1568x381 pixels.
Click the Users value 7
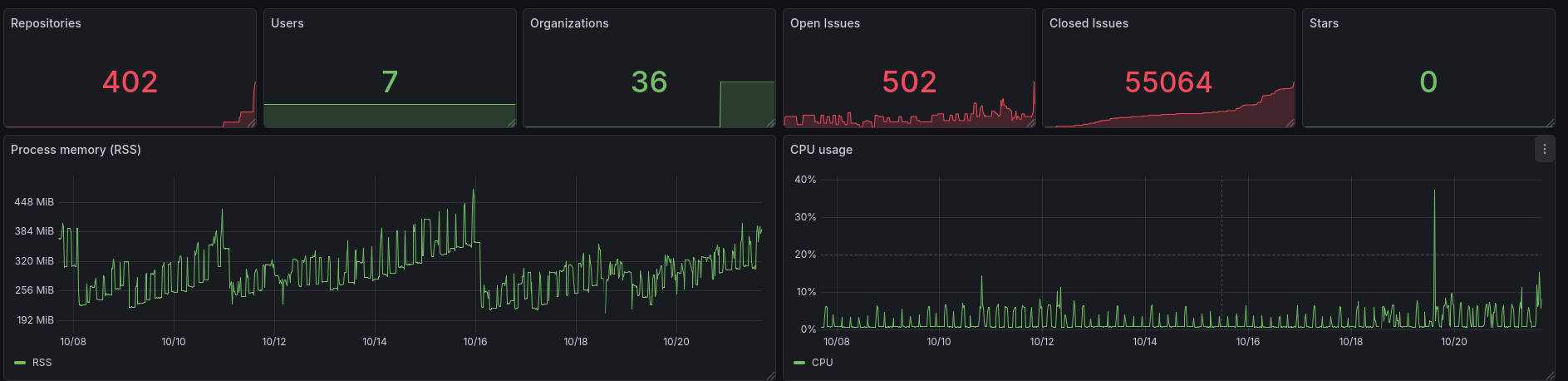390,82
